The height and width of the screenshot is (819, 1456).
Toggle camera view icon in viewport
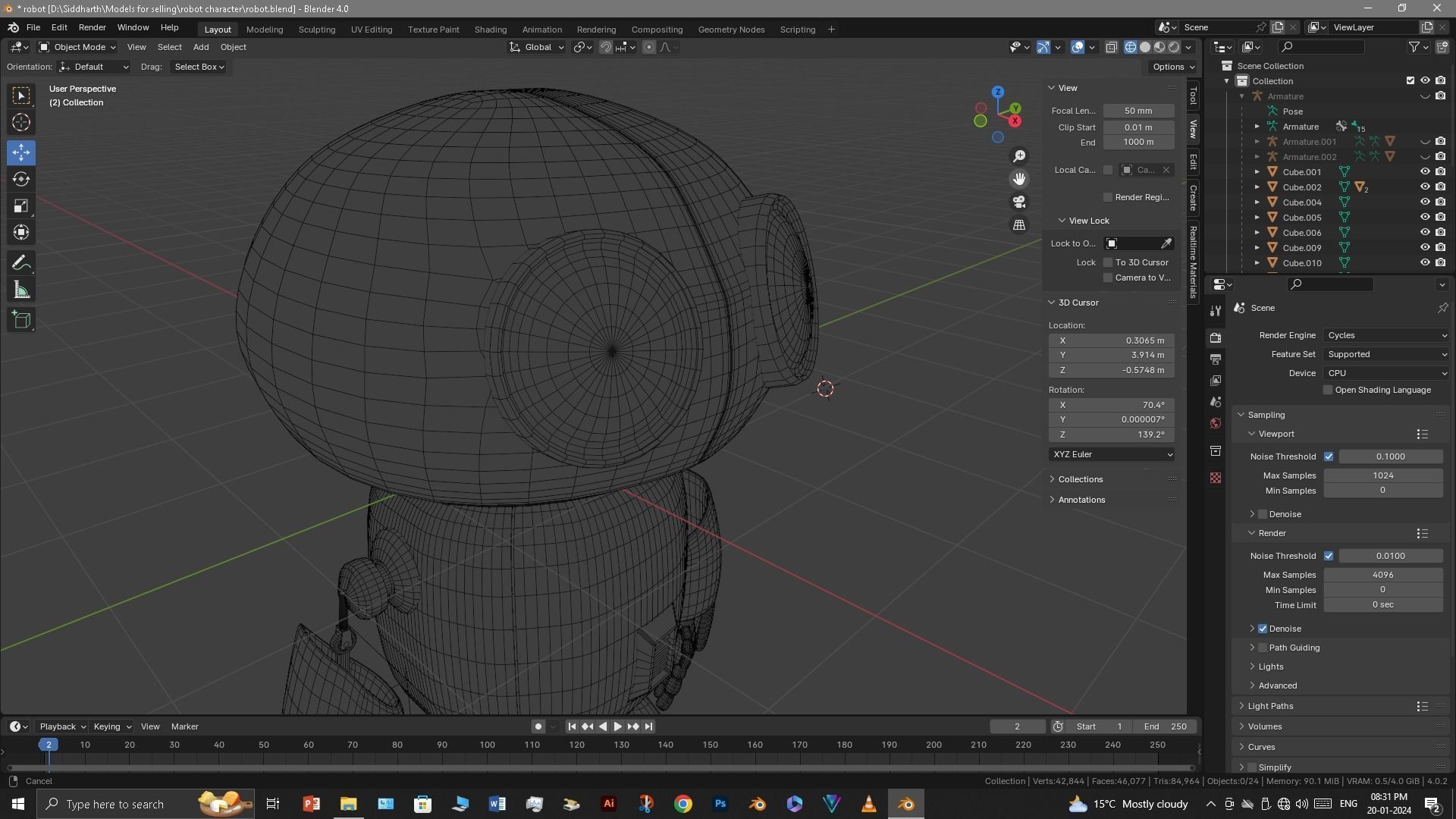1019,202
